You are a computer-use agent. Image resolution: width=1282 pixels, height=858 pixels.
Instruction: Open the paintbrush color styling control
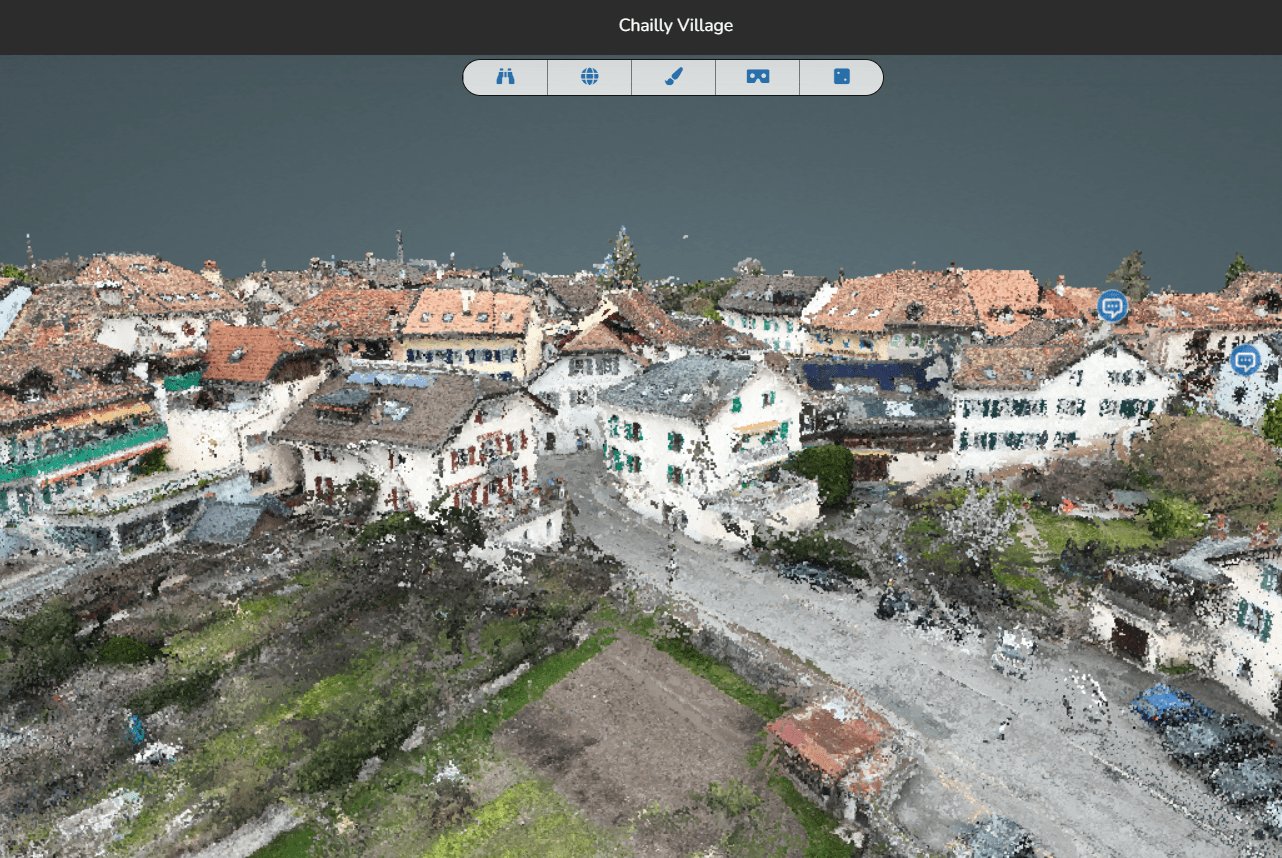click(x=673, y=77)
